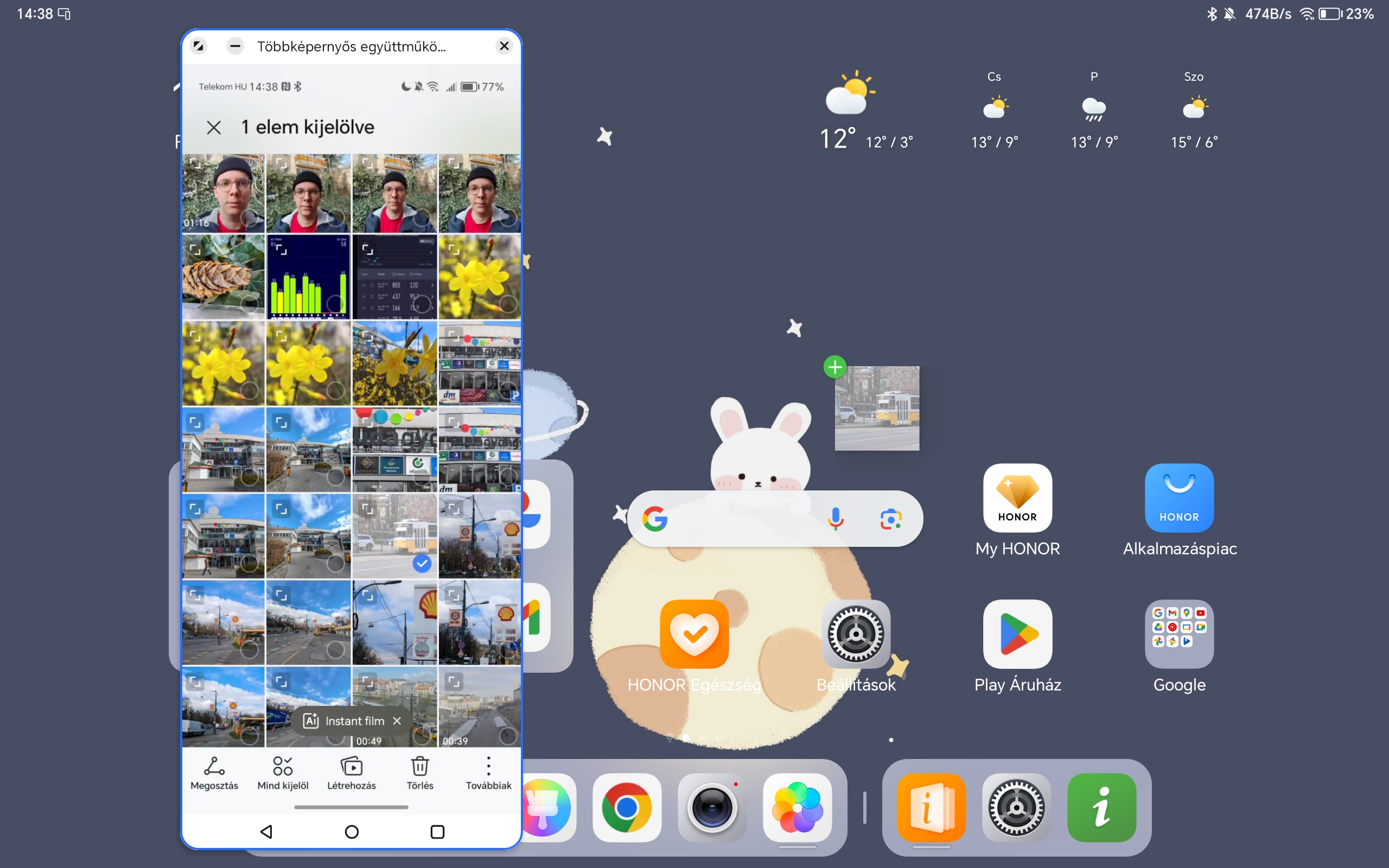Tap the '1 elem kijelölve' header text
1389x868 pixels.
click(x=308, y=127)
